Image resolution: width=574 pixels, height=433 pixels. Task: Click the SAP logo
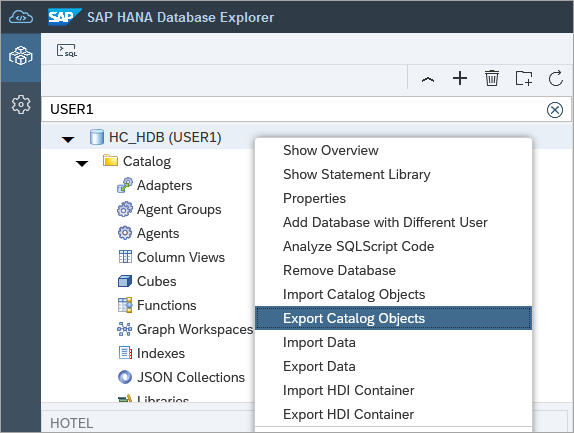[64, 17]
